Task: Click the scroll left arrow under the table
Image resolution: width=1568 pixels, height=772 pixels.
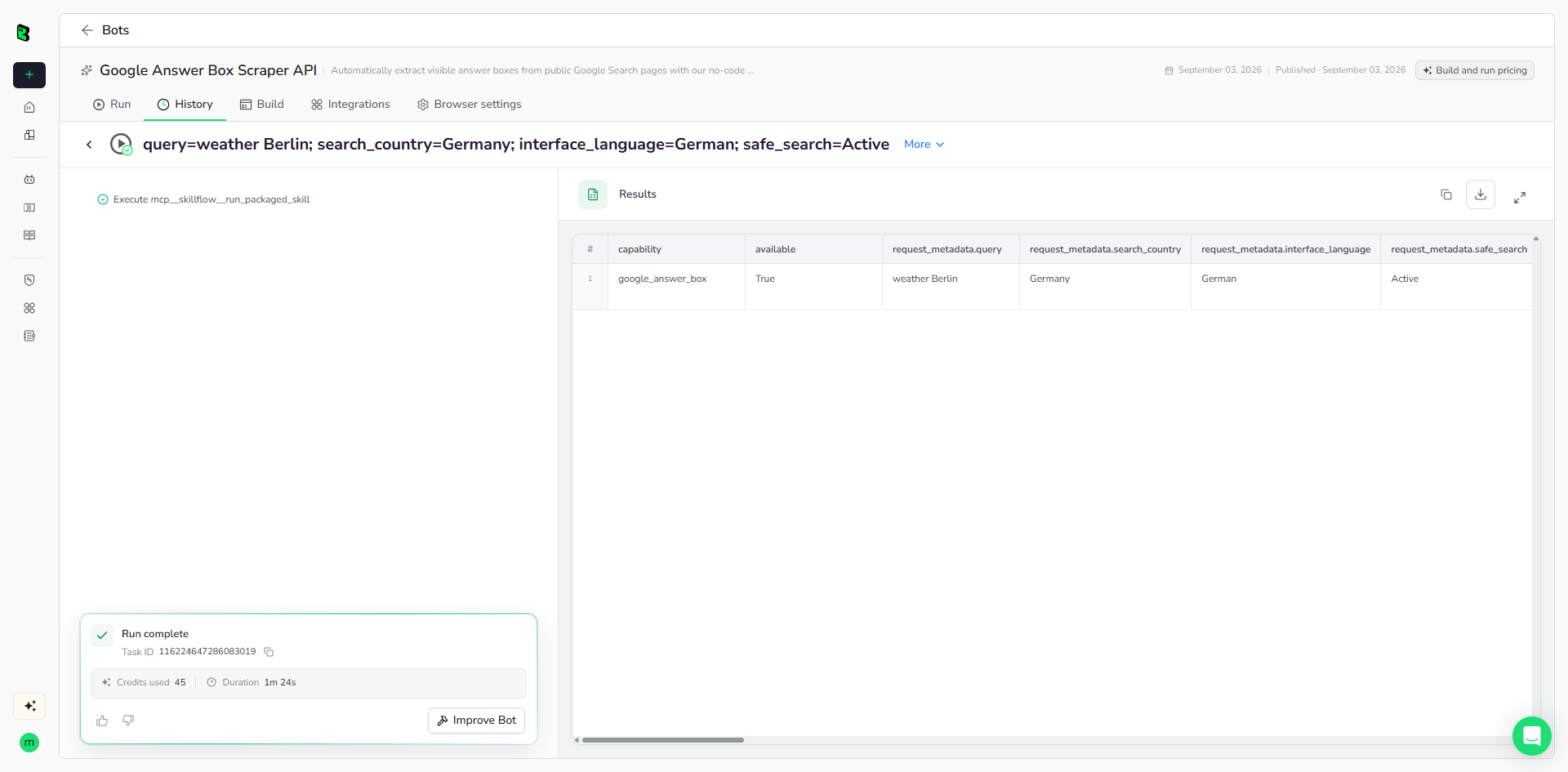Action: click(577, 740)
